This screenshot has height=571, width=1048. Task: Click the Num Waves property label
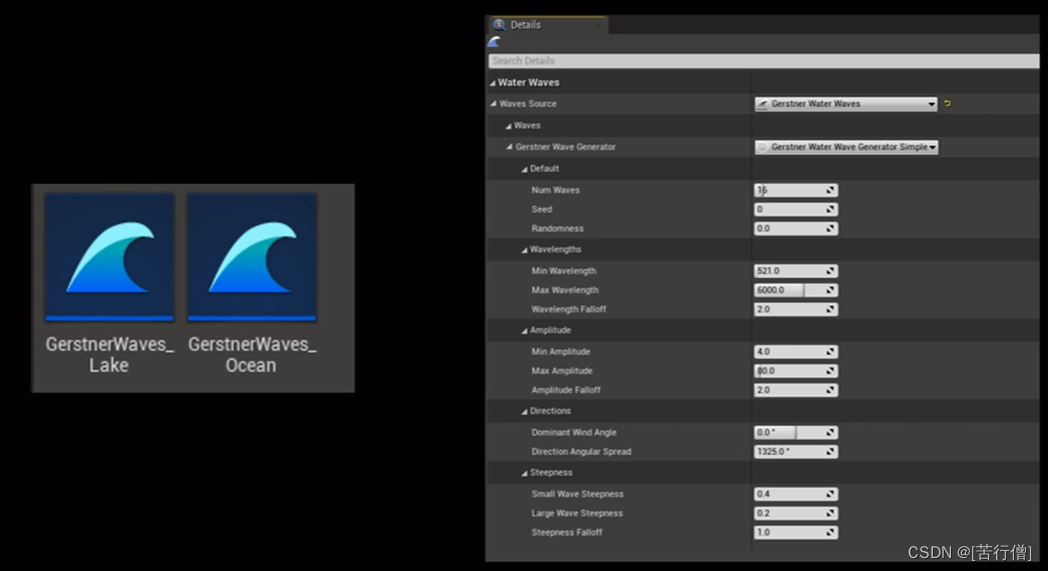555,191
